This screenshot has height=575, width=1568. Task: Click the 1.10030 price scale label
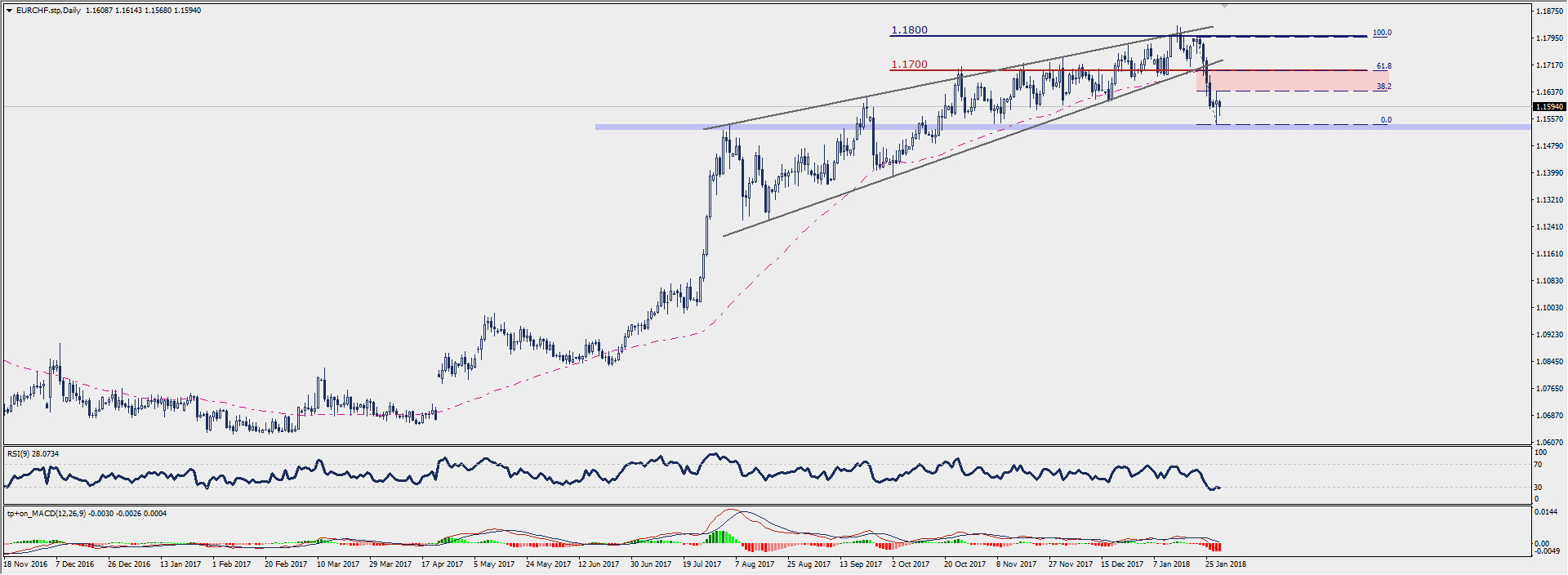(x=1549, y=308)
